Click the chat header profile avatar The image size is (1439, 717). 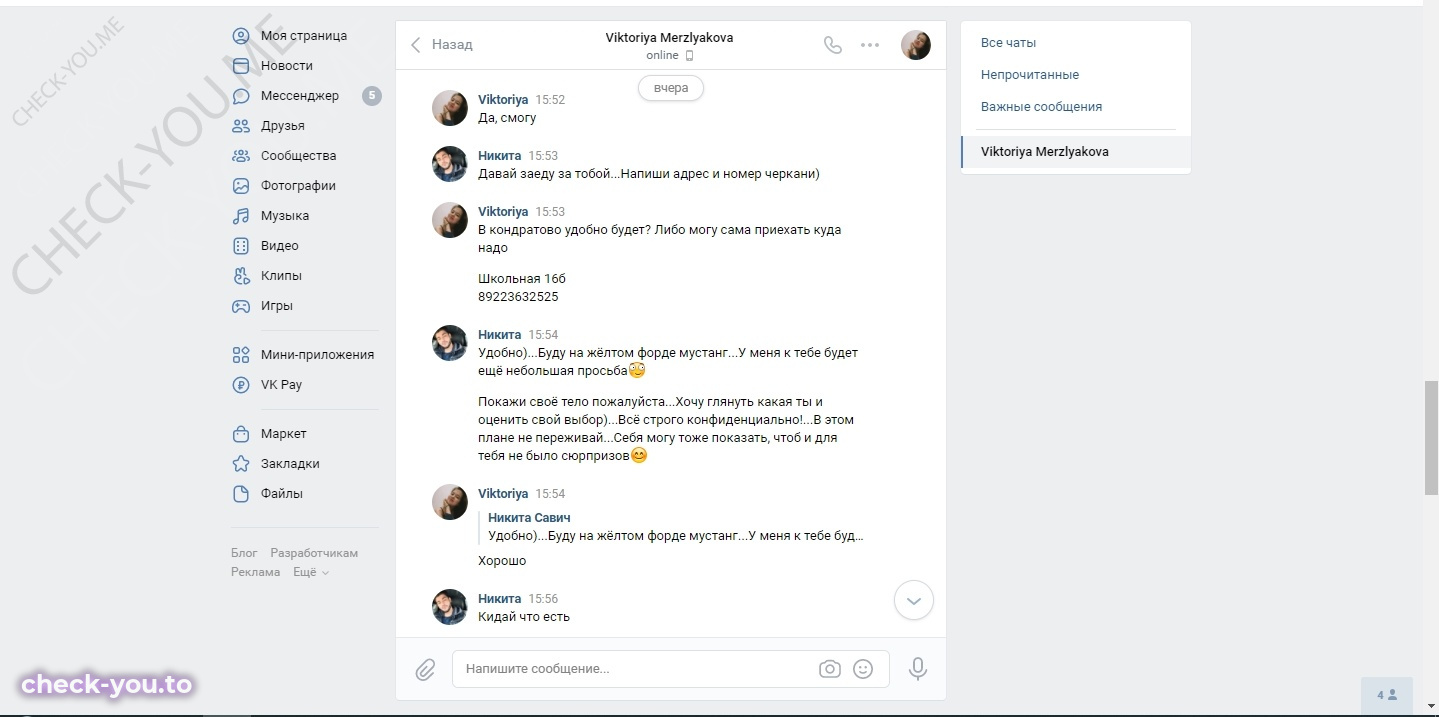tap(916, 45)
